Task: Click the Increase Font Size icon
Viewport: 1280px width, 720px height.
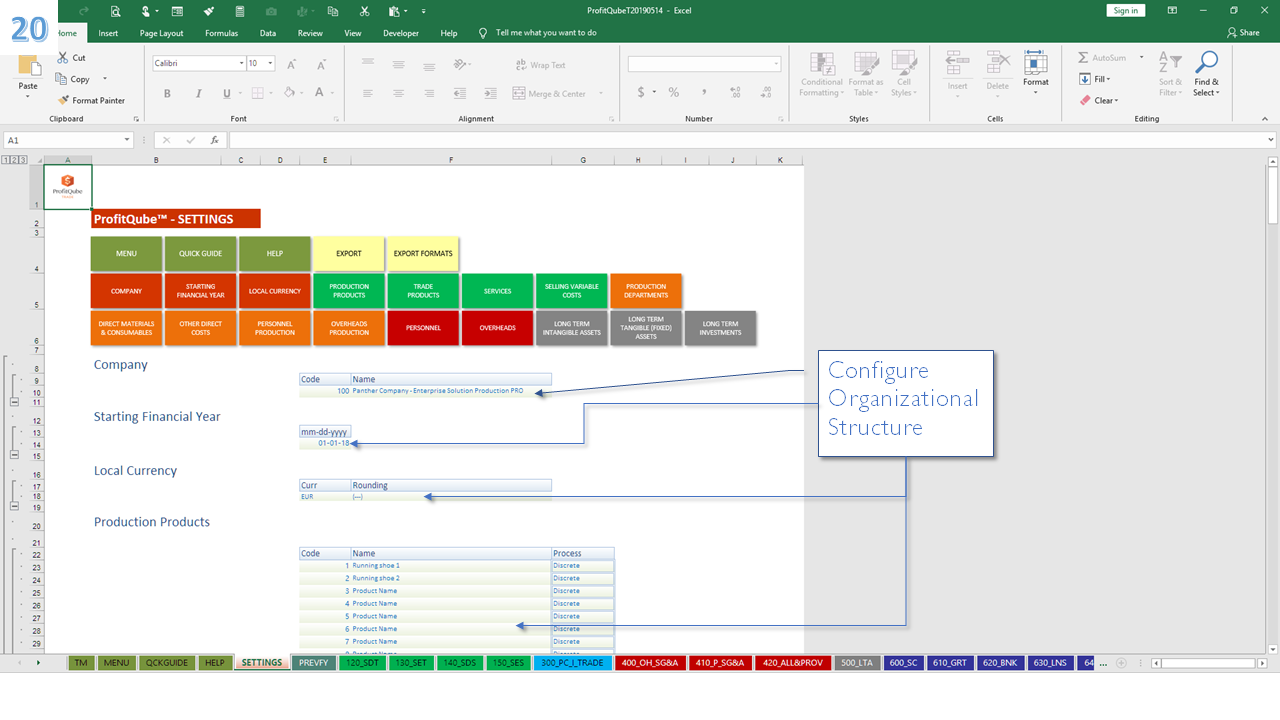Action: [291, 64]
